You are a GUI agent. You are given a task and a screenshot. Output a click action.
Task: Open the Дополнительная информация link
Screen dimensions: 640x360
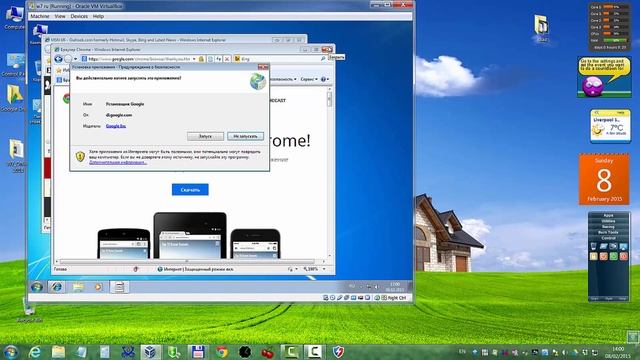(x=118, y=162)
